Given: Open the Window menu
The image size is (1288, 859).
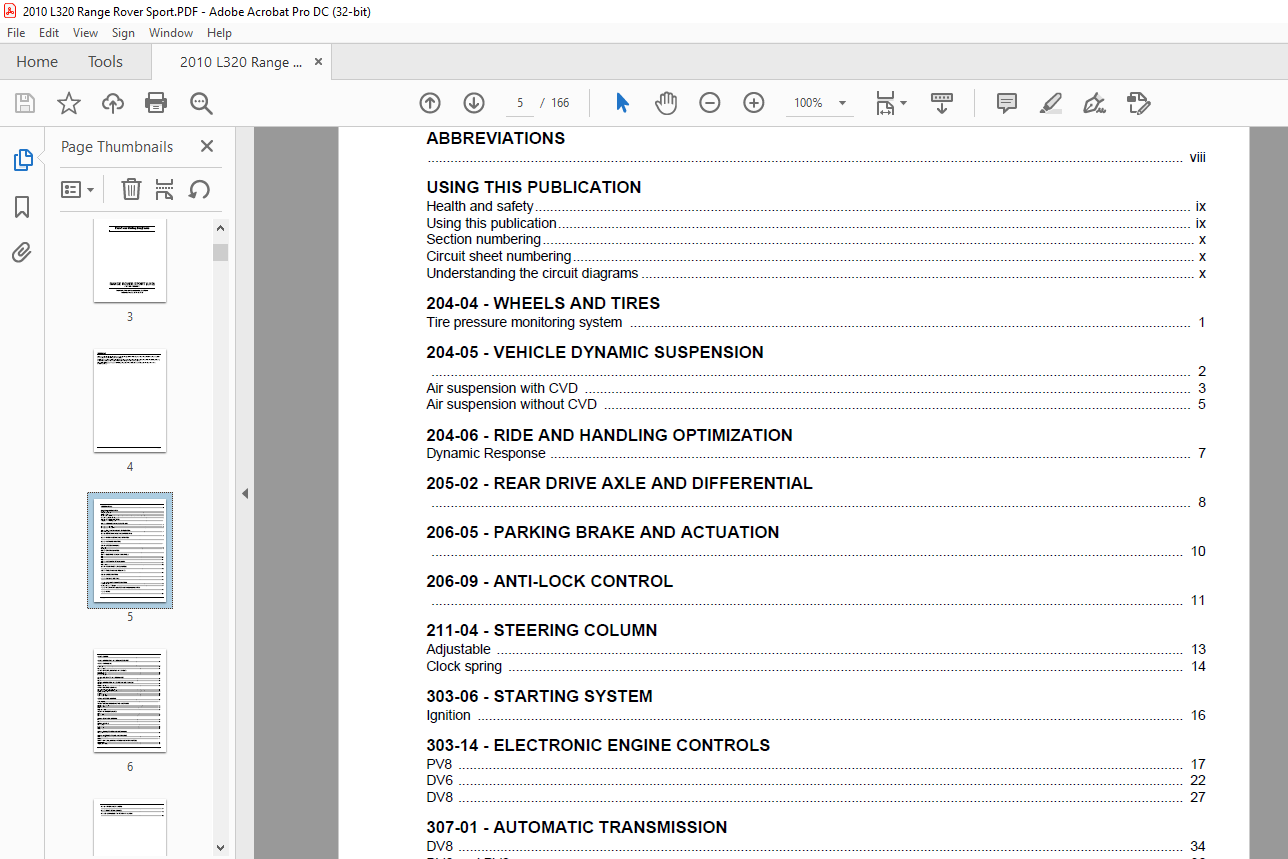Looking at the screenshot, I should [171, 33].
